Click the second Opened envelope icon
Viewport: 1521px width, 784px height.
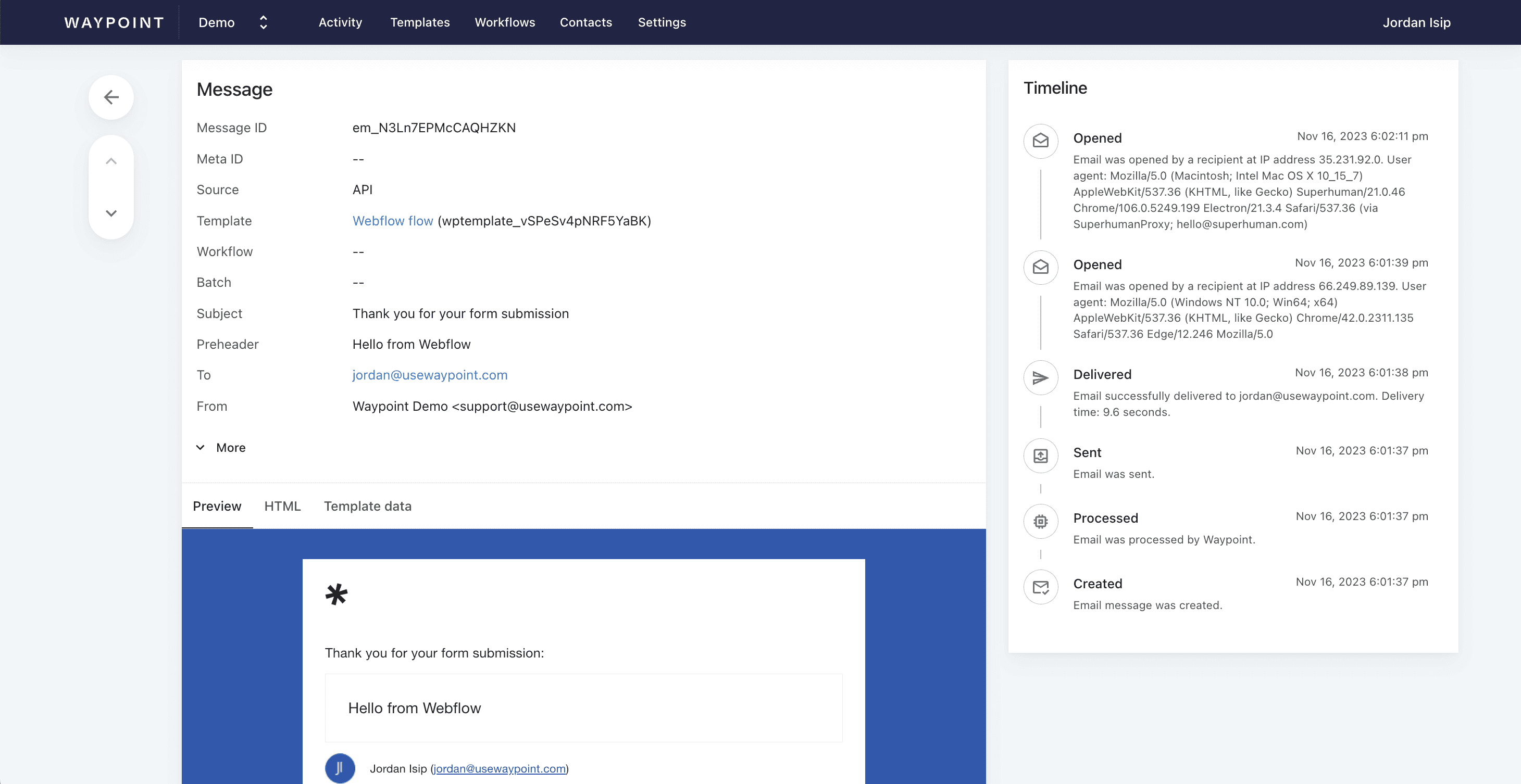coord(1040,267)
